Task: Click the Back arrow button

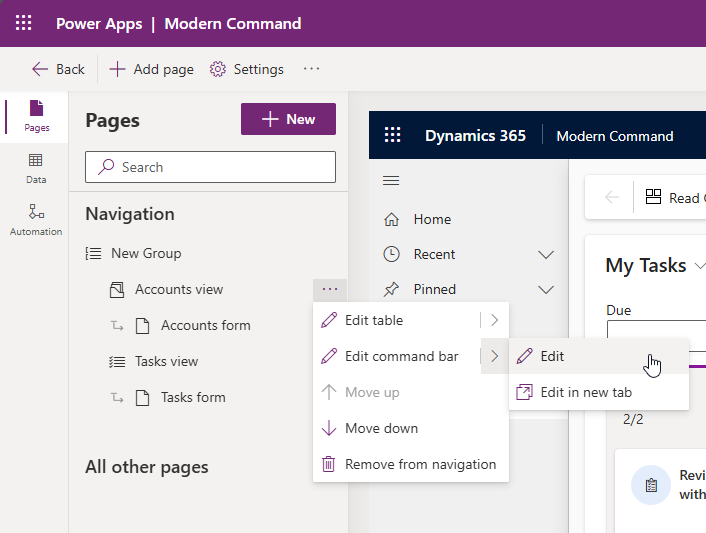Action: click(x=58, y=69)
